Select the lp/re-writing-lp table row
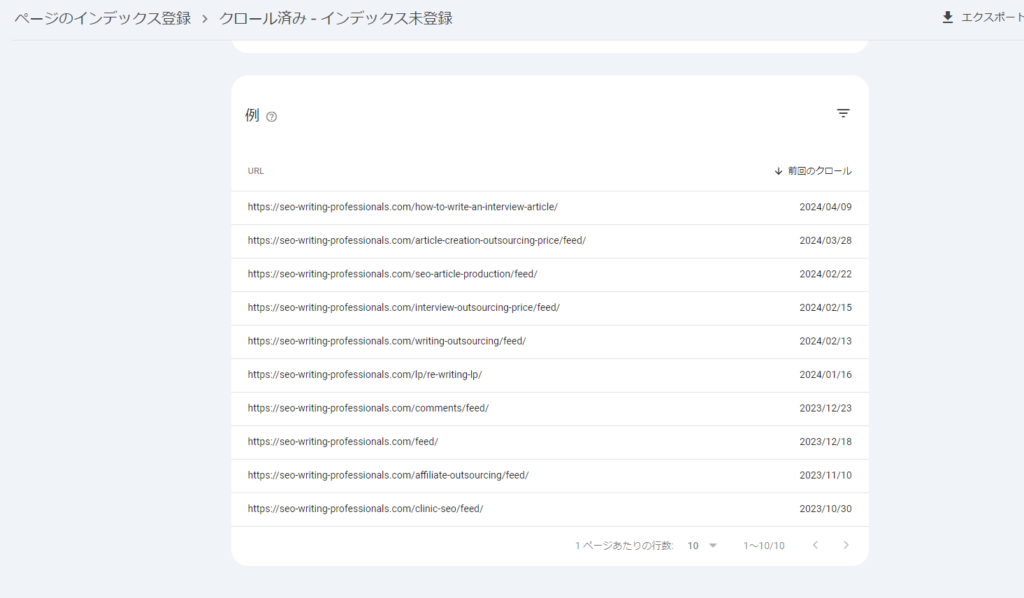 [x=364, y=374]
